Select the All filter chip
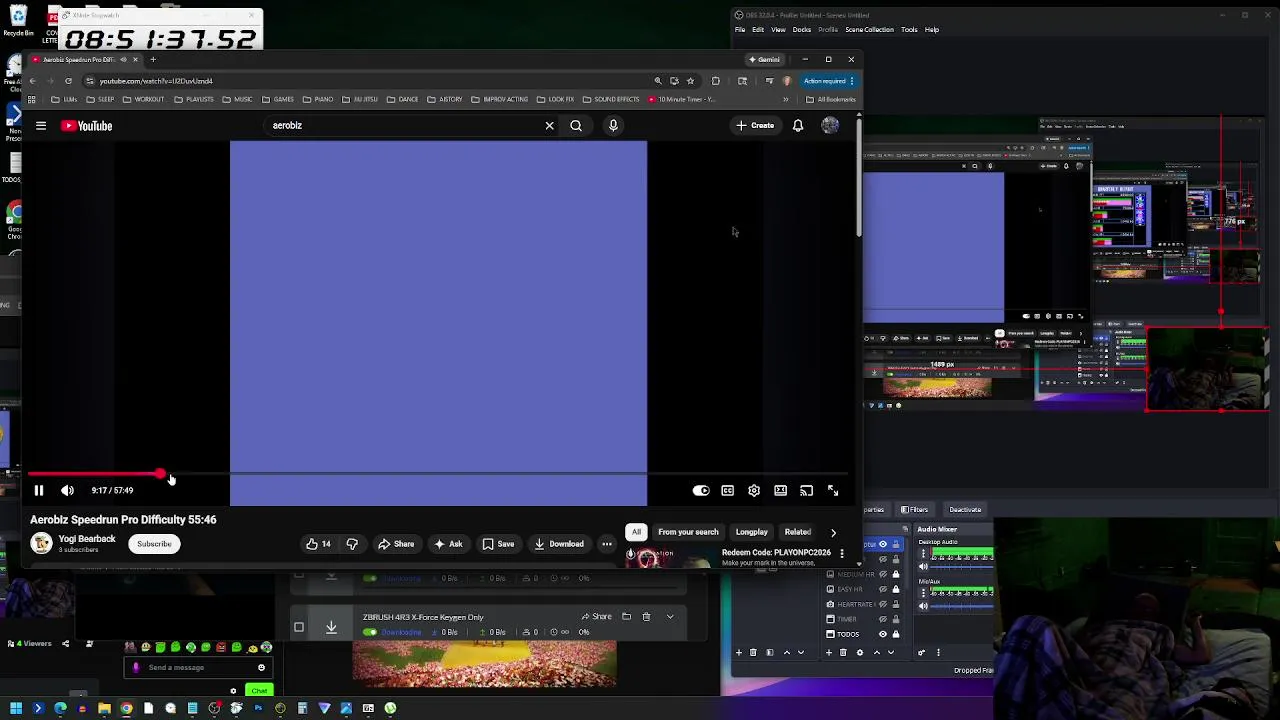The image size is (1280, 720). [636, 532]
